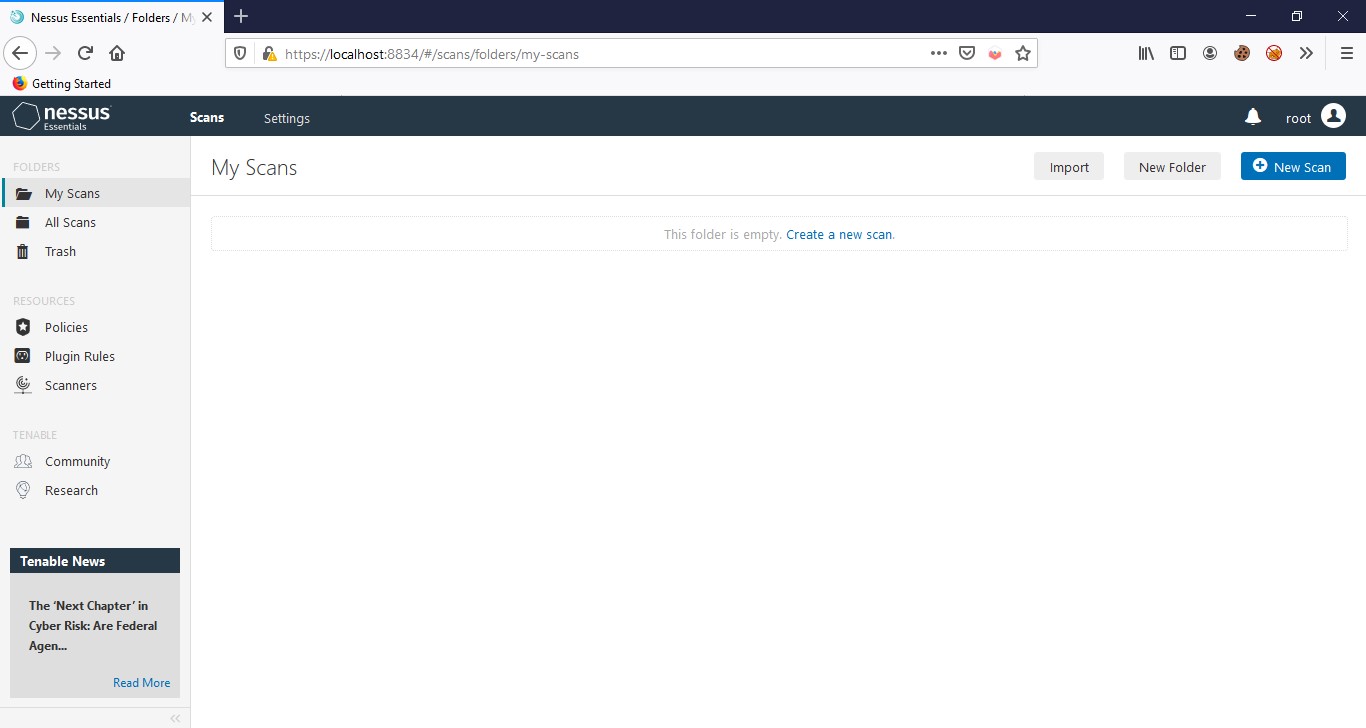
Task: Click the root username text
Action: click(1298, 118)
